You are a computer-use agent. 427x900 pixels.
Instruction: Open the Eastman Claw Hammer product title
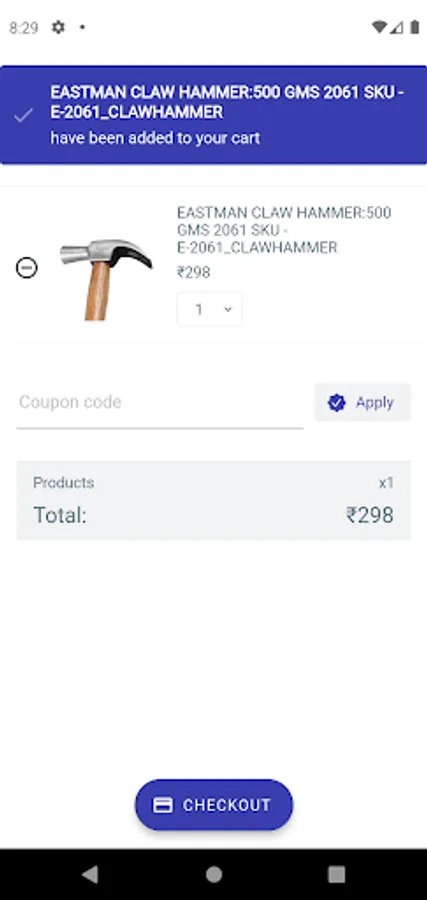click(284, 230)
